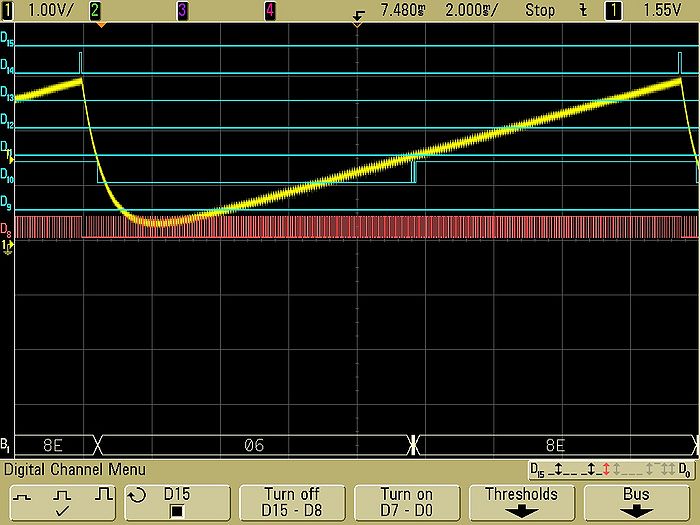Select the green channel 2 indicator

pos(95,9)
